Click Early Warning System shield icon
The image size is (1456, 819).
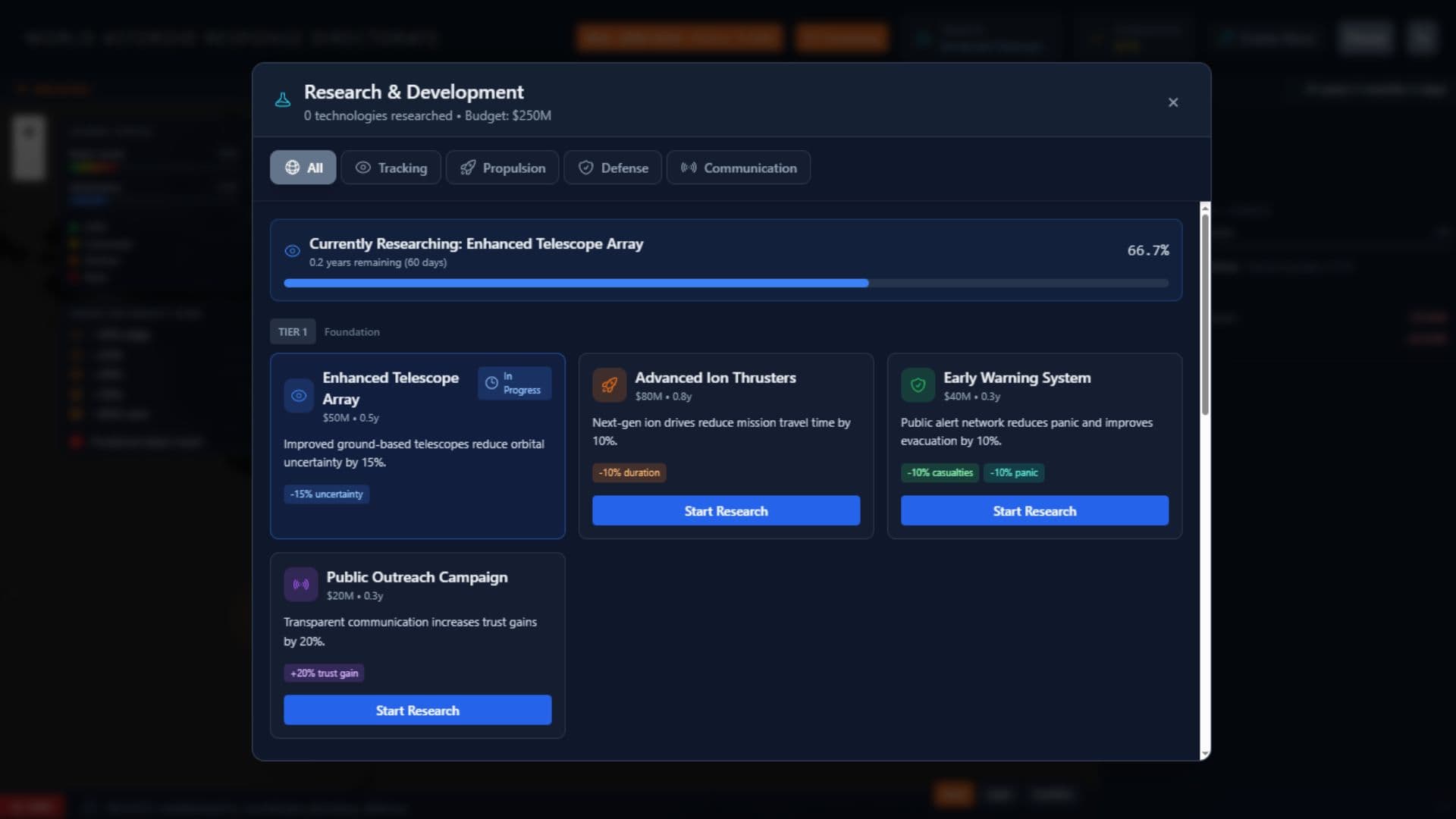918,385
